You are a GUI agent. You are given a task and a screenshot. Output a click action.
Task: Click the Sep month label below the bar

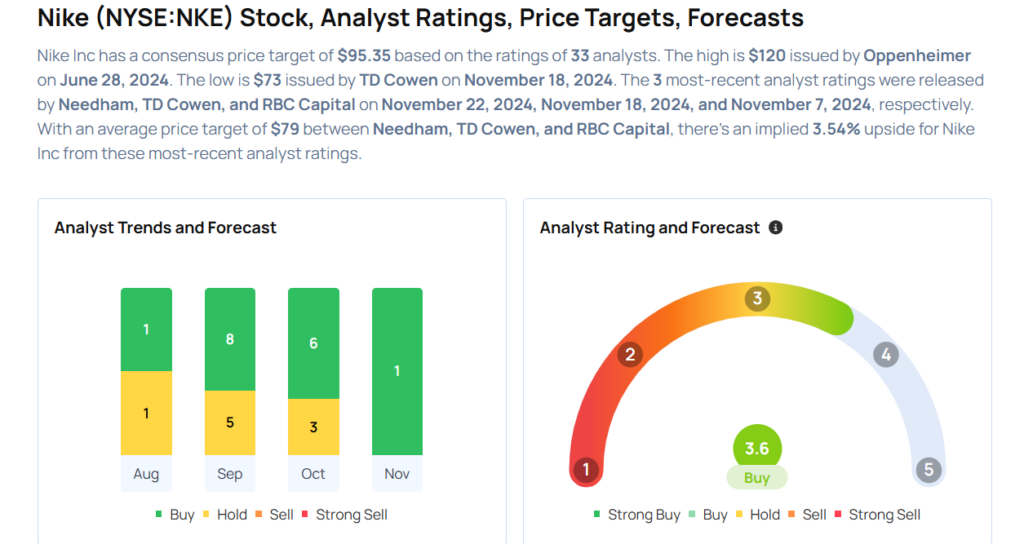tap(229, 474)
